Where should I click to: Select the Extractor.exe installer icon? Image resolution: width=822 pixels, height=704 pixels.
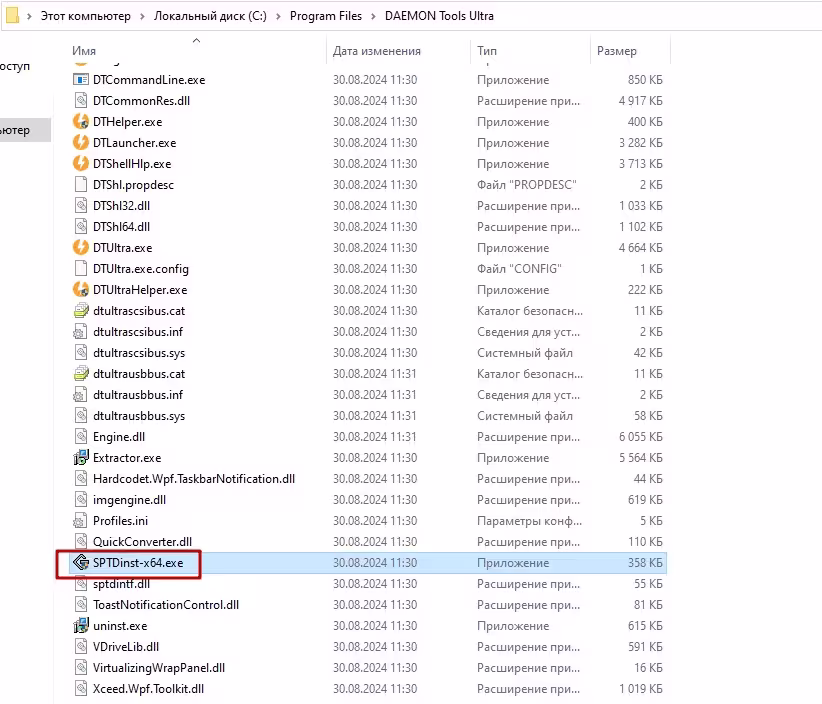pyautogui.click(x=82, y=458)
